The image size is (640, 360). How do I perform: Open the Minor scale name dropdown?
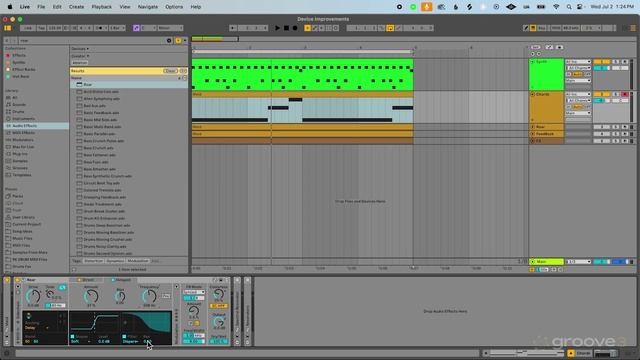[170, 28]
